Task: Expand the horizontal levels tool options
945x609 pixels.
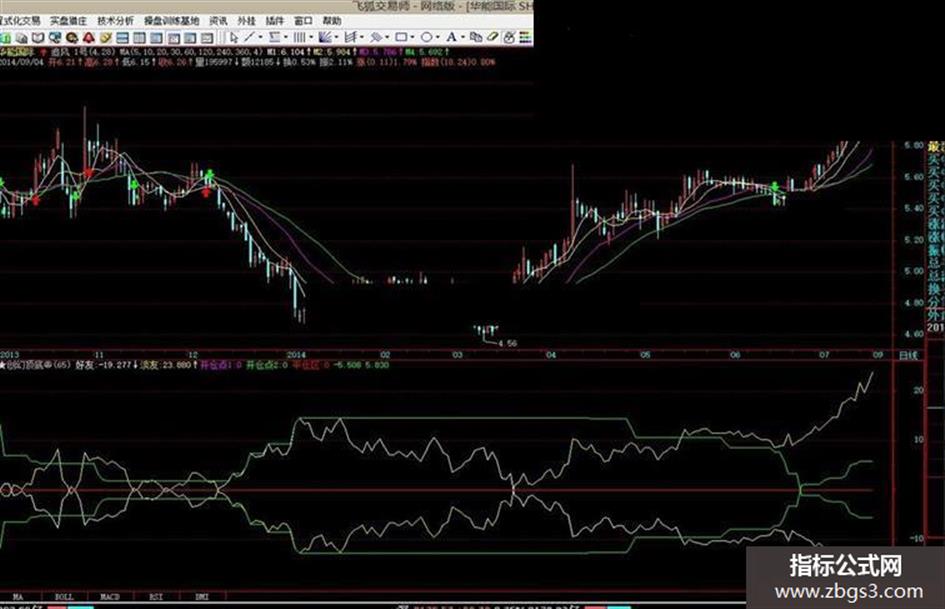Action: pos(286,37)
